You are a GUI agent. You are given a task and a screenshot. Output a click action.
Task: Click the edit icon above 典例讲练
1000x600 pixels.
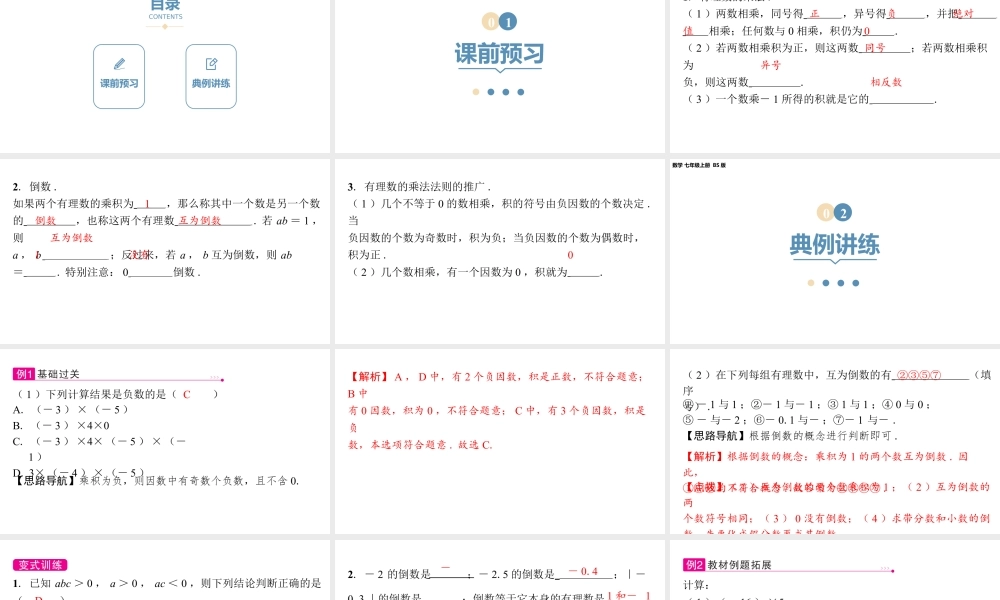[x=211, y=63]
